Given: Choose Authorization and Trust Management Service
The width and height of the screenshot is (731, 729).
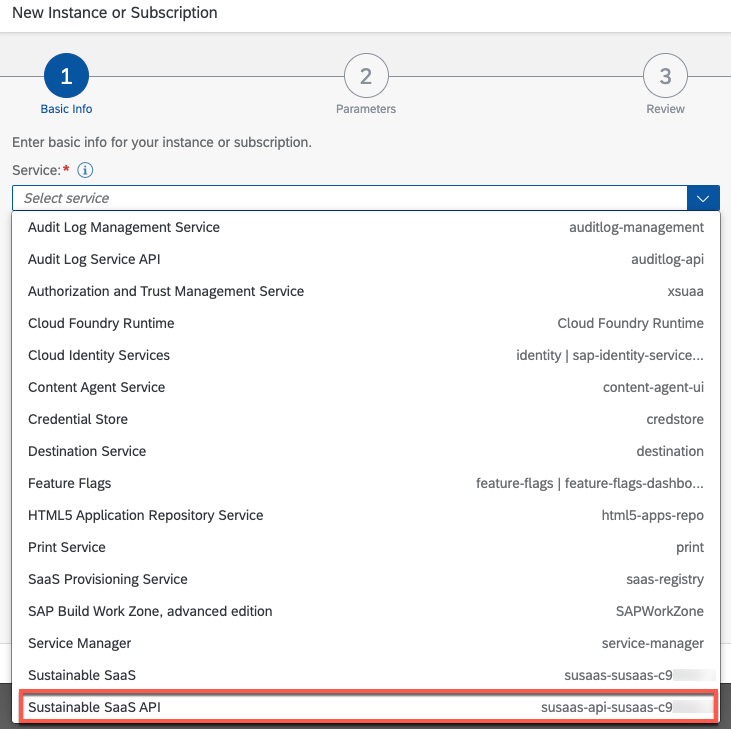Looking at the screenshot, I should click(366, 291).
